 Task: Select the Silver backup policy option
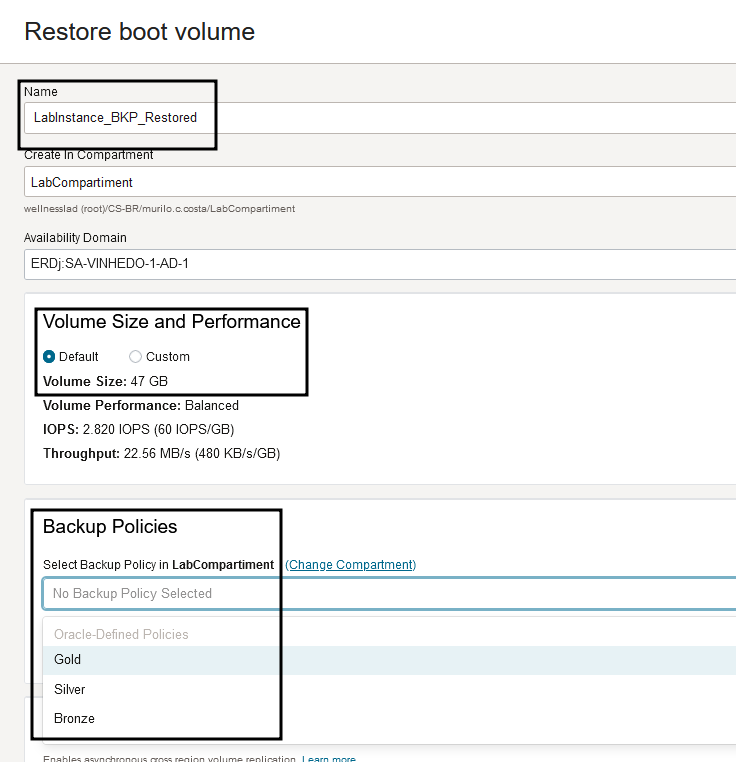pos(70,689)
